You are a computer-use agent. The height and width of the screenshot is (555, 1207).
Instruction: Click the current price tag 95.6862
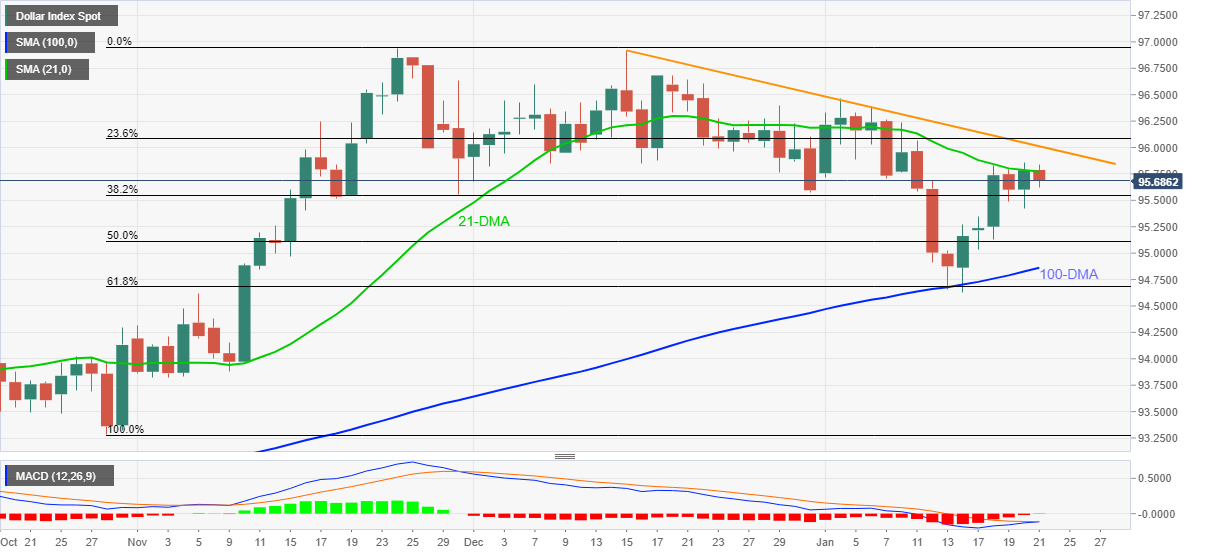(x=1160, y=182)
